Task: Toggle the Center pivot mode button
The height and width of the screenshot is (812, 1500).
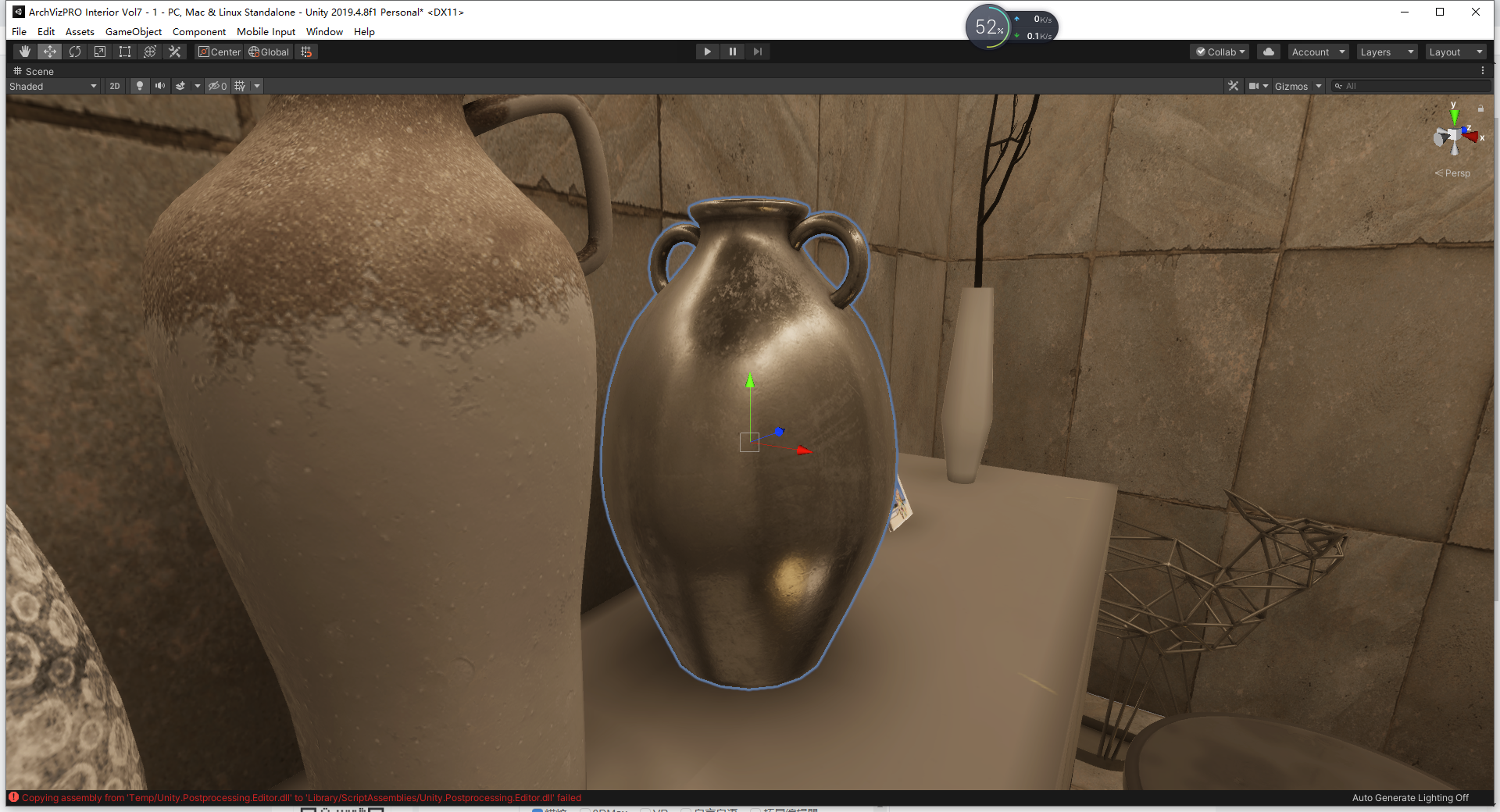Action: [x=220, y=52]
